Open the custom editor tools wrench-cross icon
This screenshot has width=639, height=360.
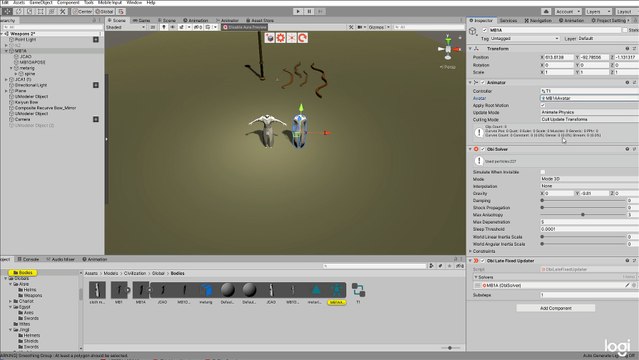(x=62, y=11)
